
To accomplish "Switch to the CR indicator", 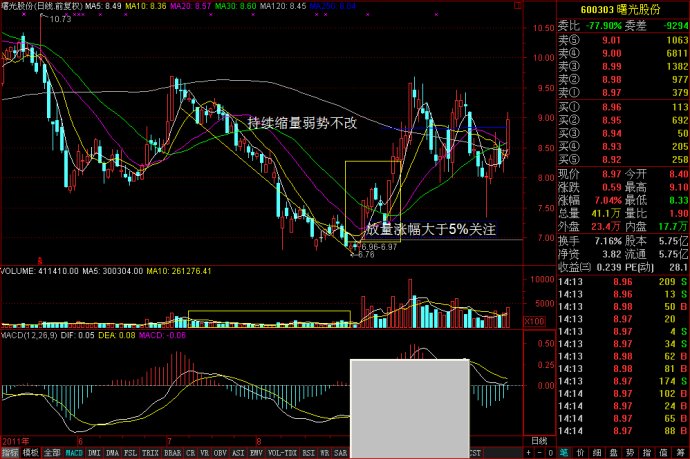I will click(x=191, y=453).
